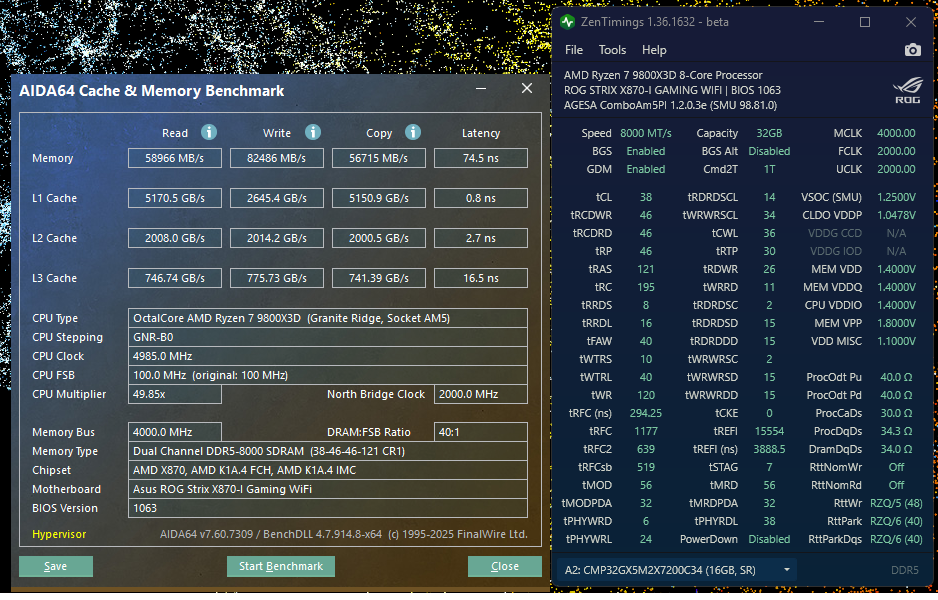
Task: Click Memory Type Dual Channel DDR5-8000 field
Action: tap(328, 451)
